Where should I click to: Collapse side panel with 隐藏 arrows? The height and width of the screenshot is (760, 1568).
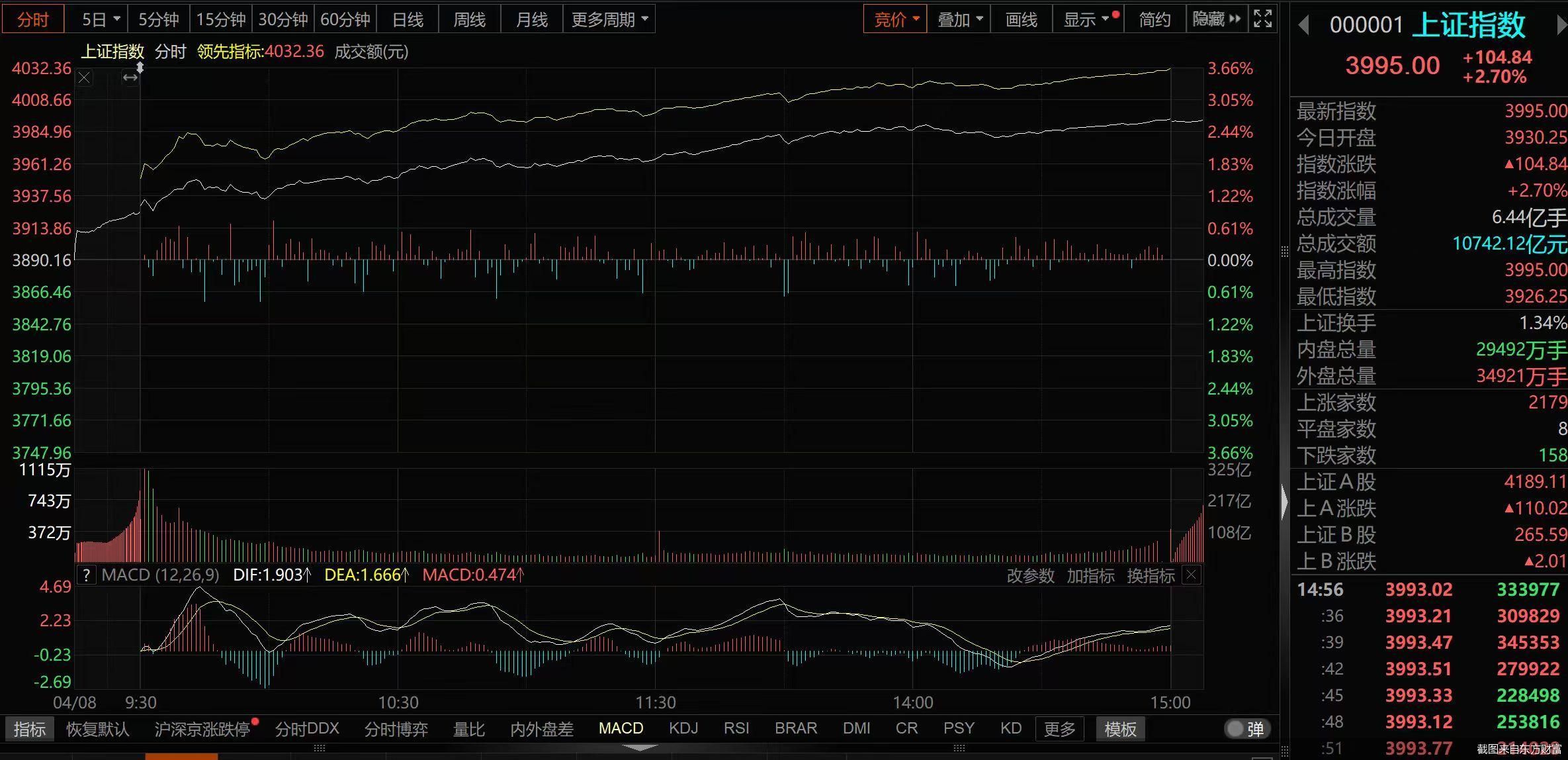1216,19
